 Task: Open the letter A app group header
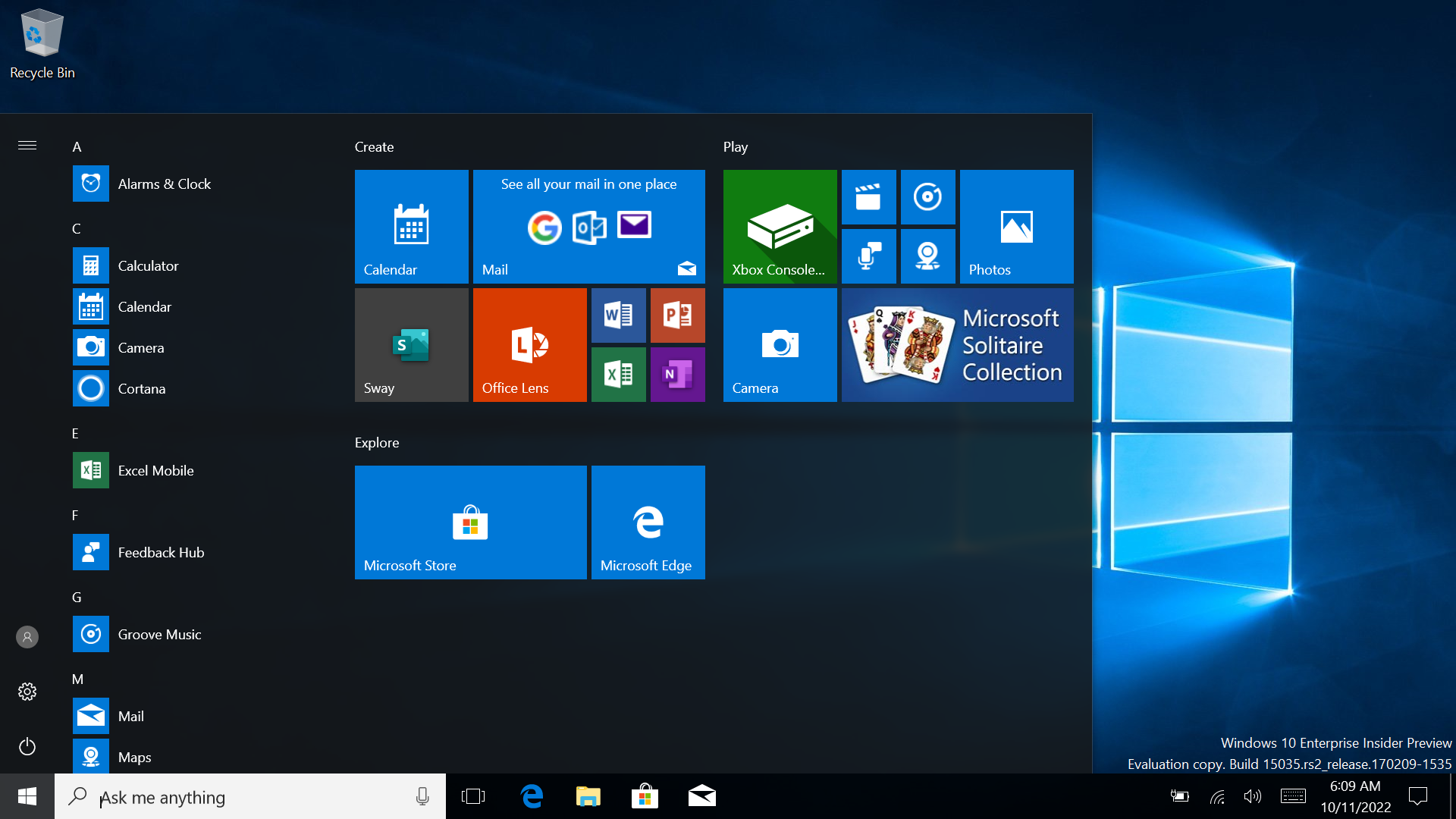tap(77, 147)
